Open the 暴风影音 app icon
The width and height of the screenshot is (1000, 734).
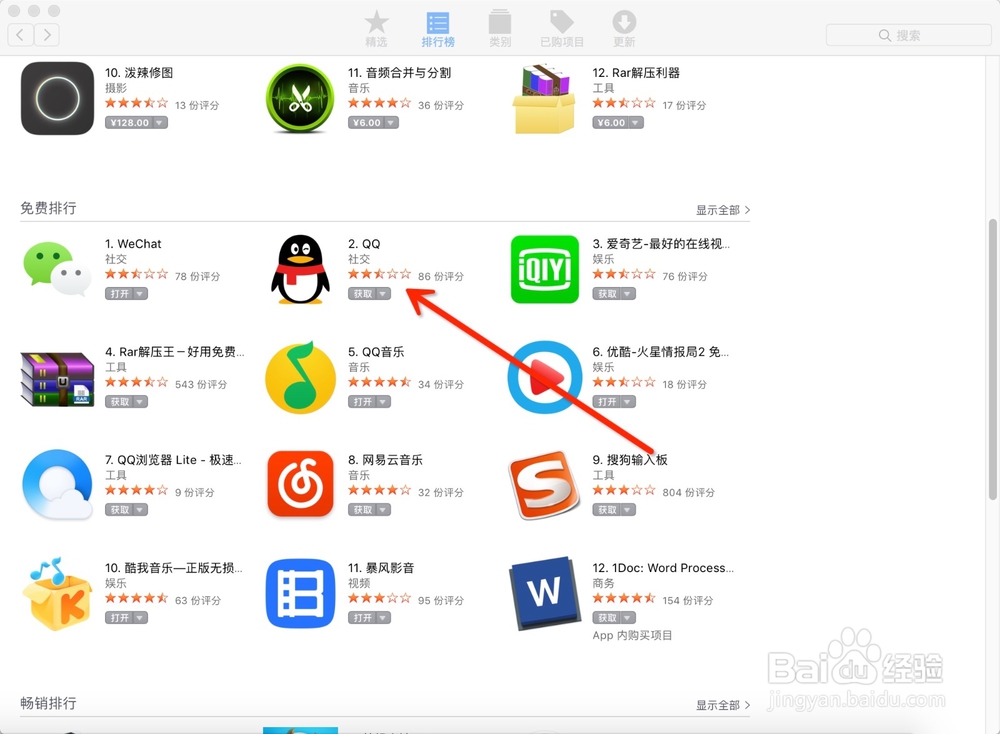pos(300,593)
